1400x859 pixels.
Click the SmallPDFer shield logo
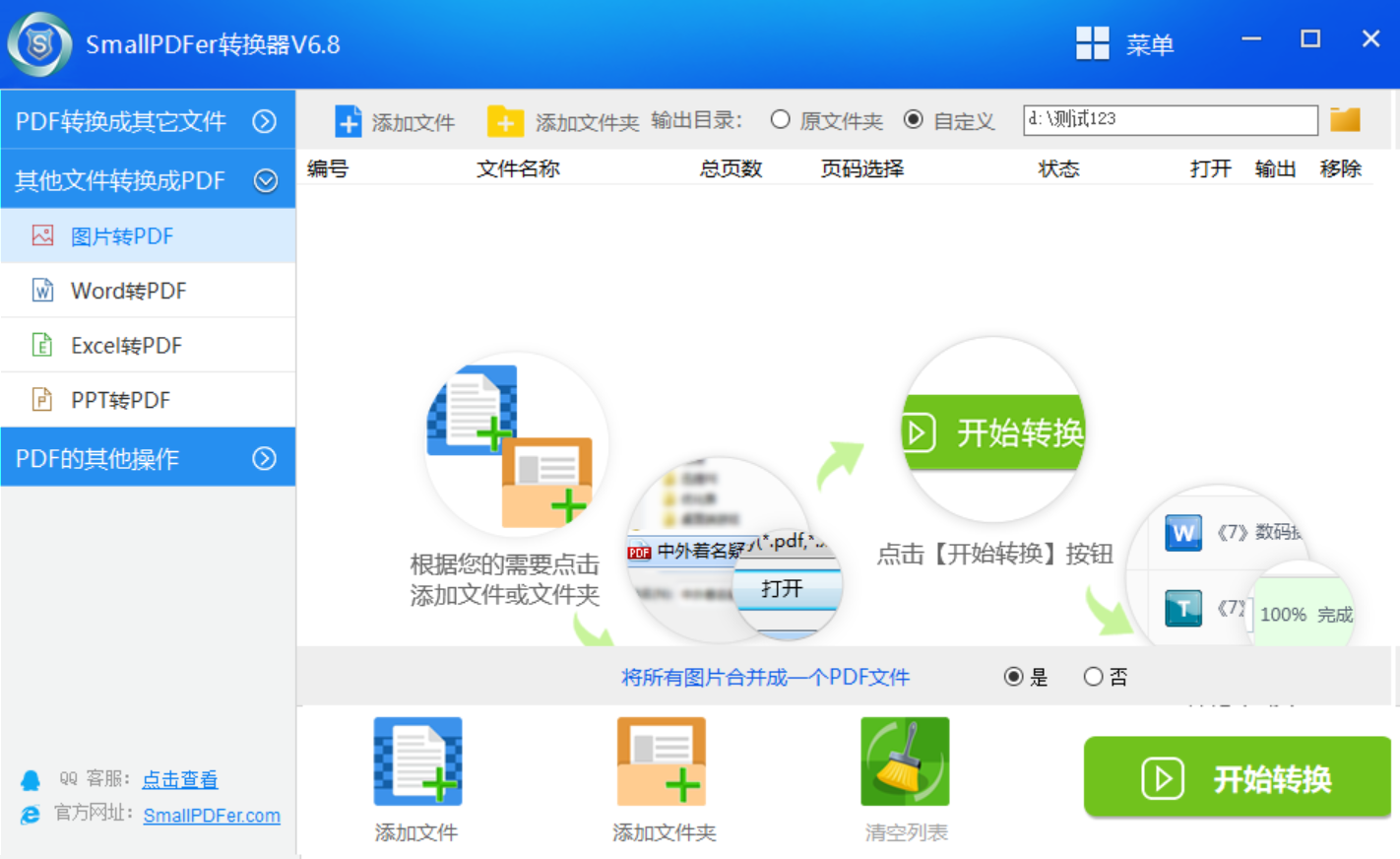[39, 44]
